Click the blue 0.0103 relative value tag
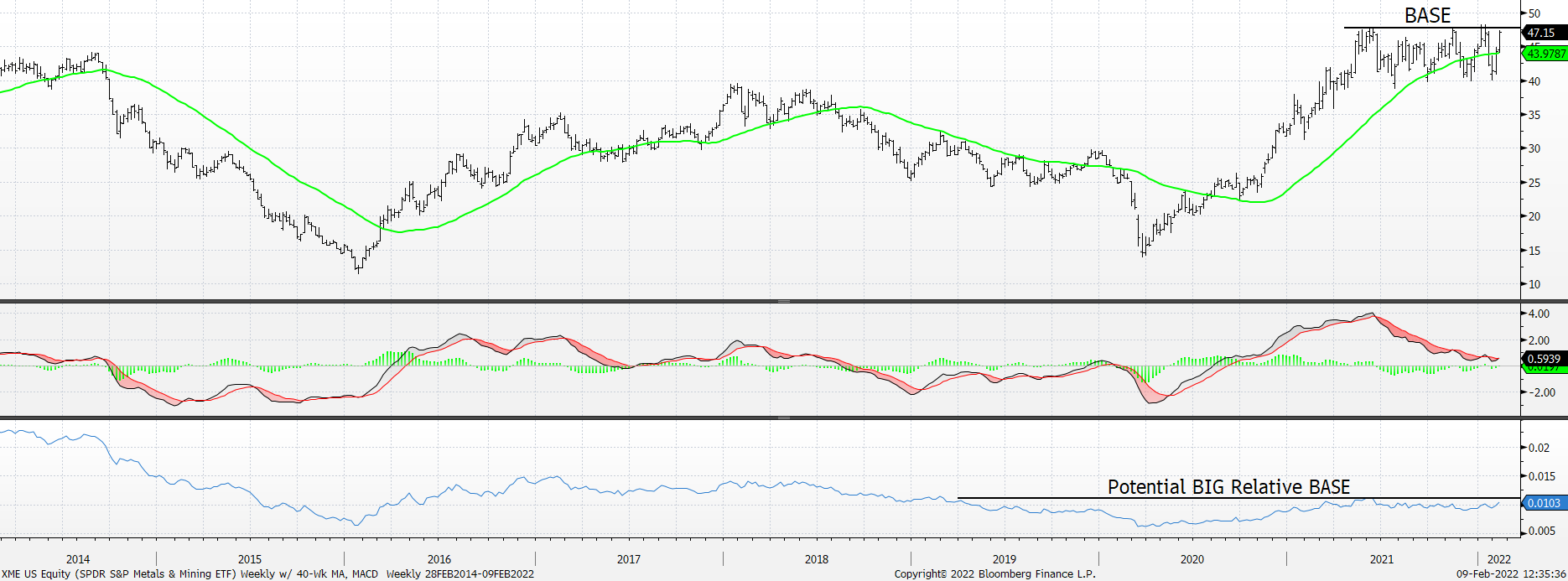 [x=1544, y=503]
